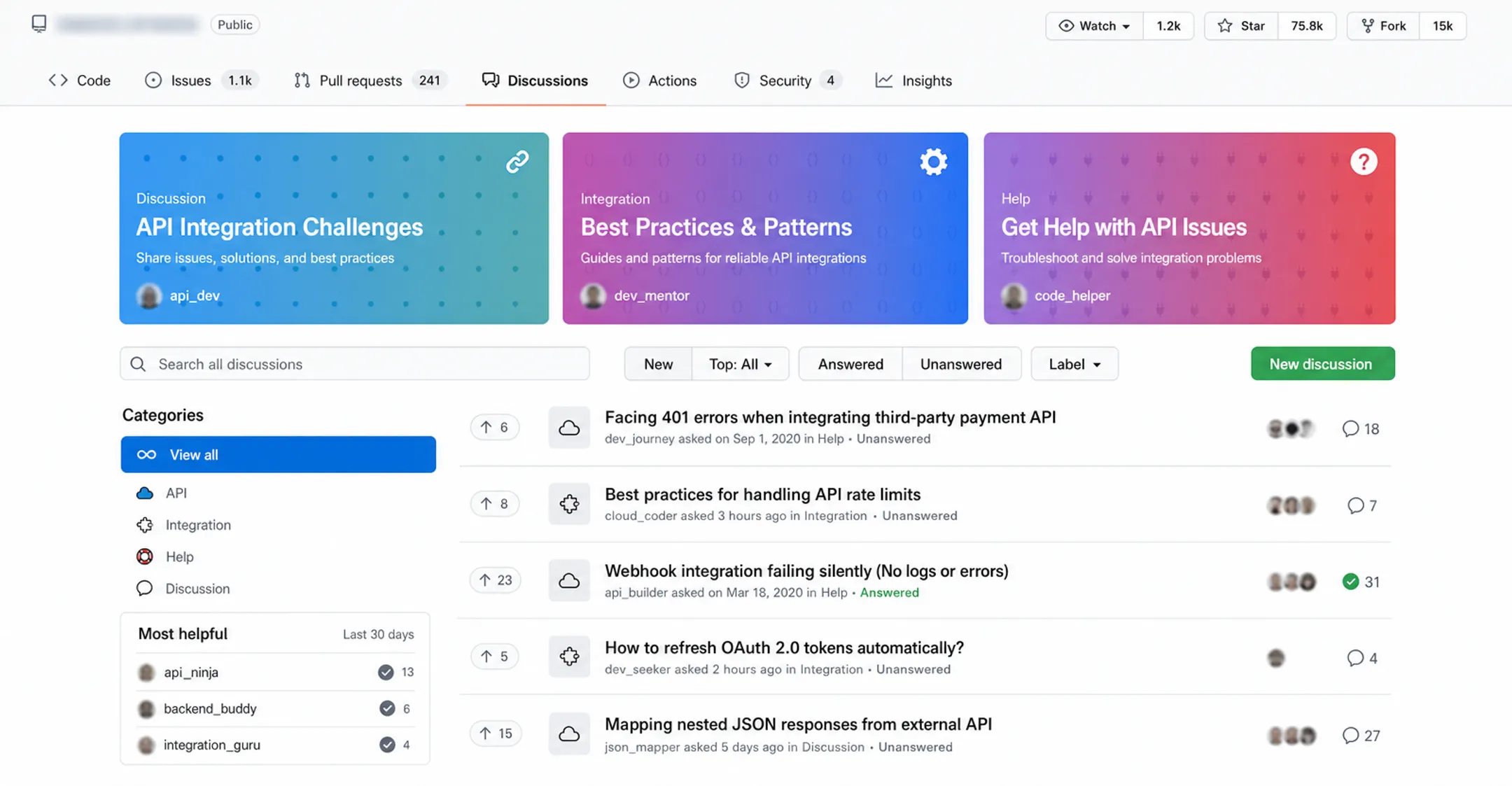This screenshot has height=786, width=1512.
Task: Open the 4 comments on OAuth tokens discussion
Action: point(1362,658)
